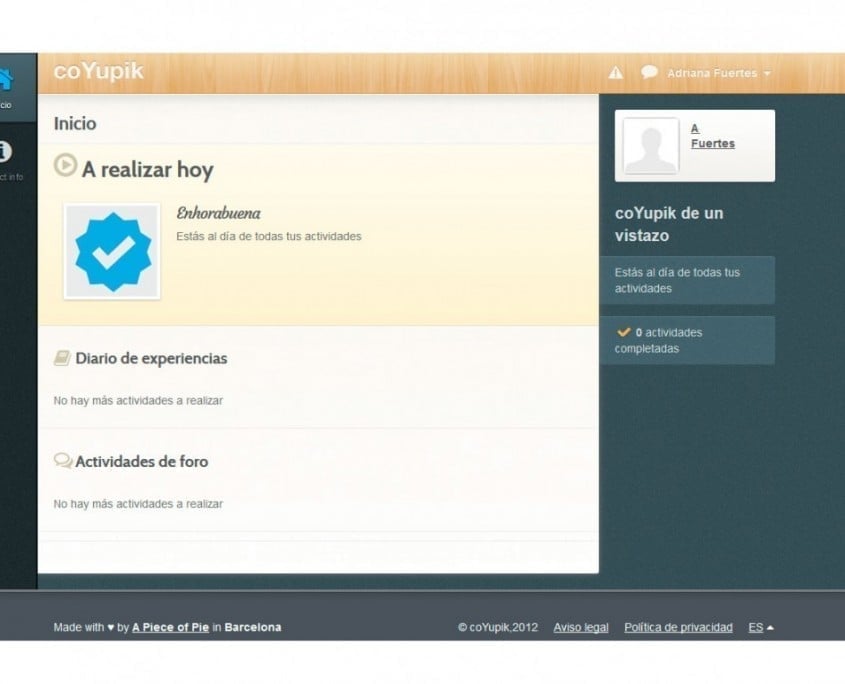Click the text under Actividades de foro
The height and width of the screenshot is (684, 845).
click(x=138, y=504)
